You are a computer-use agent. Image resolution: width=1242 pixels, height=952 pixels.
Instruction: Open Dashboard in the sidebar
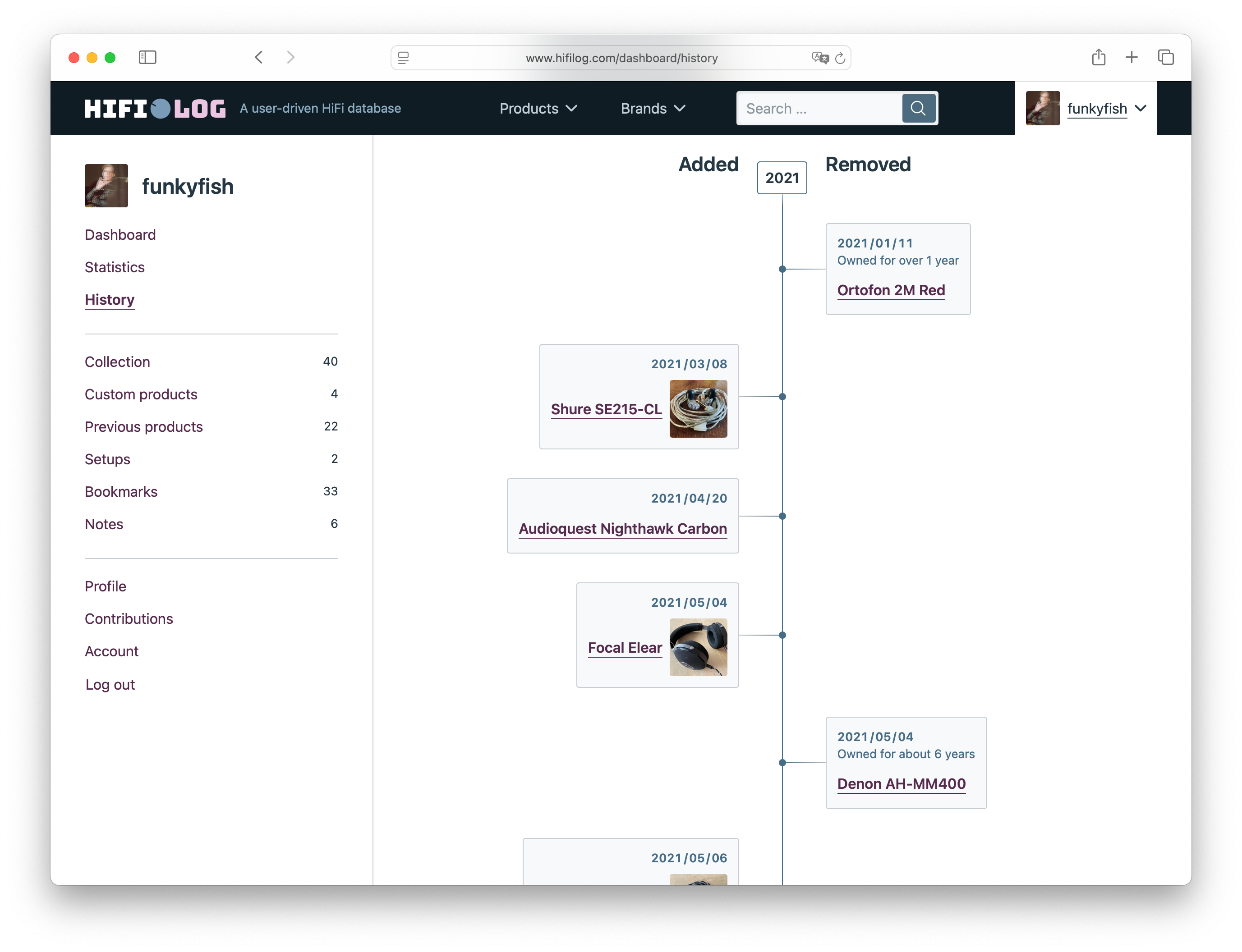(120, 234)
